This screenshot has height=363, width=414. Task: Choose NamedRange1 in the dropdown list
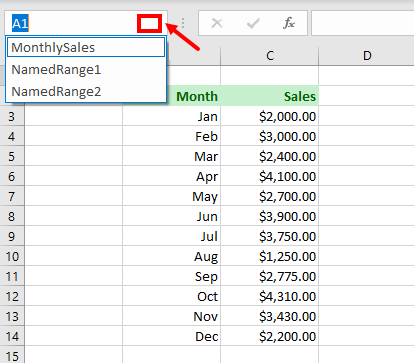(86, 70)
